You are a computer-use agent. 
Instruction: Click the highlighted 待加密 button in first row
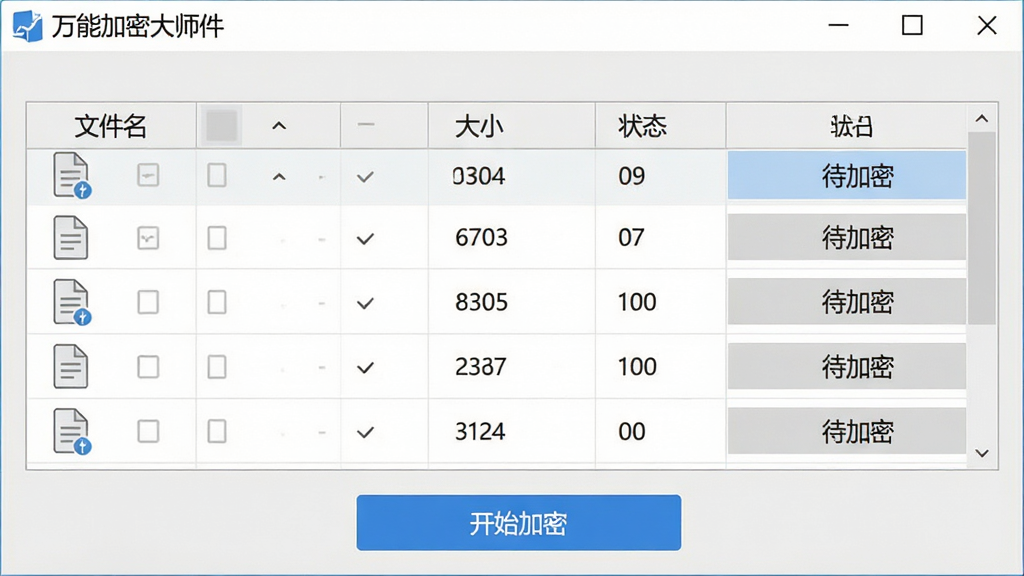pos(846,176)
